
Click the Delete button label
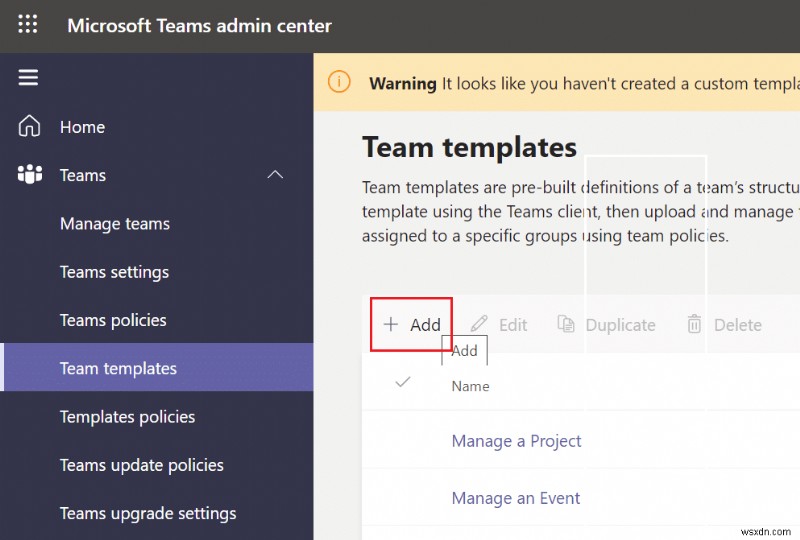[x=738, y=325]
